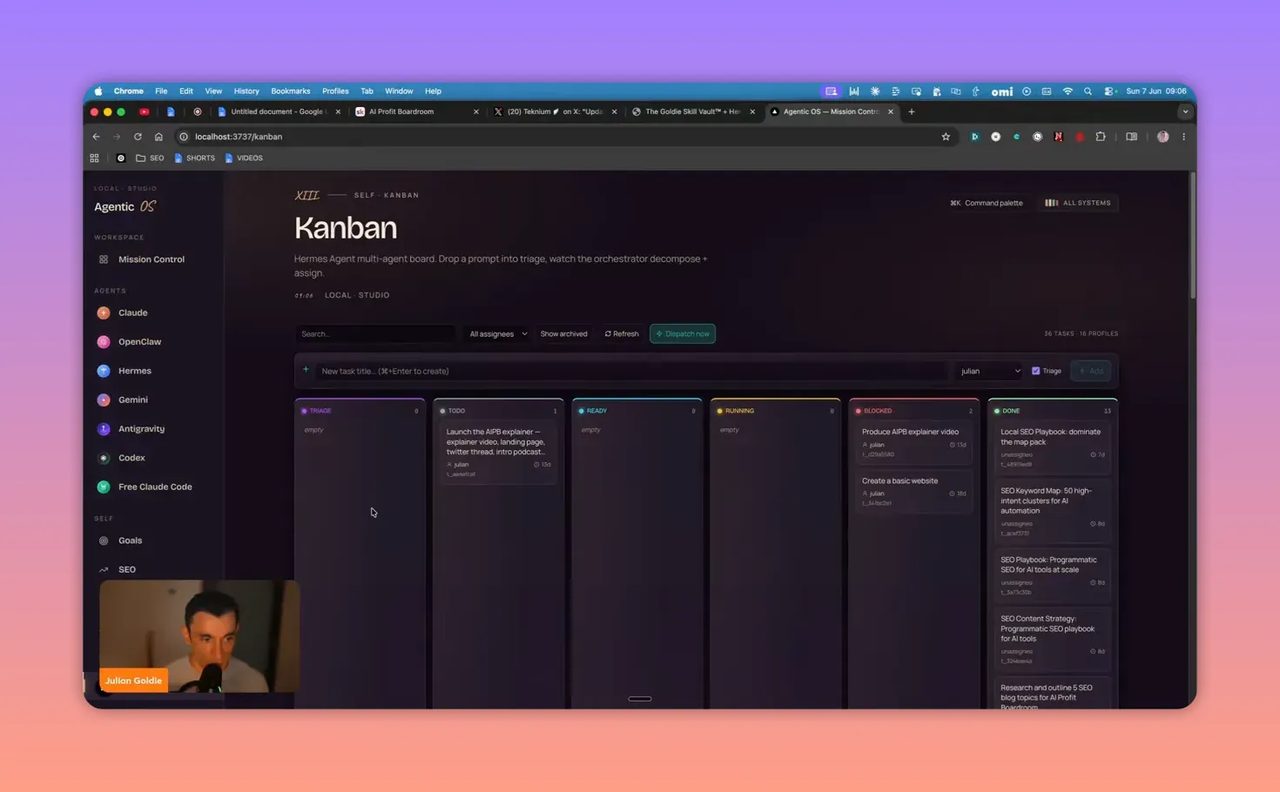Open the Chrome side panel icon
1280x792 pixels.
pos(1132,137)
